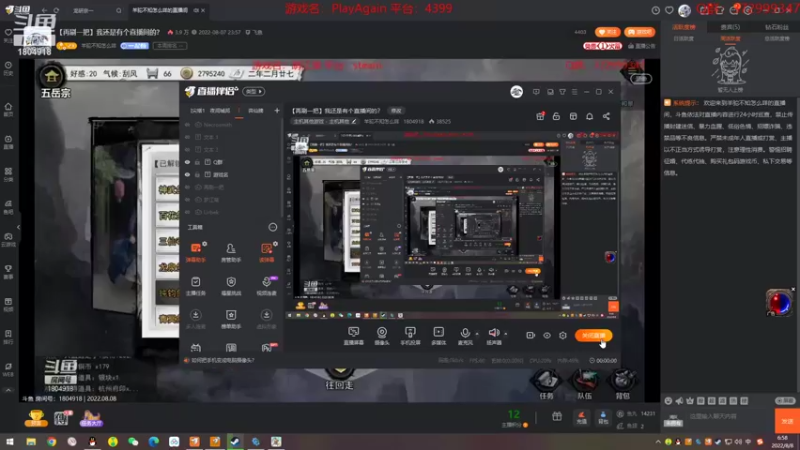Screen dimensions: 800x450
Task: Open 弹幕助手 tool in toolbox
Action: point(195,253)
